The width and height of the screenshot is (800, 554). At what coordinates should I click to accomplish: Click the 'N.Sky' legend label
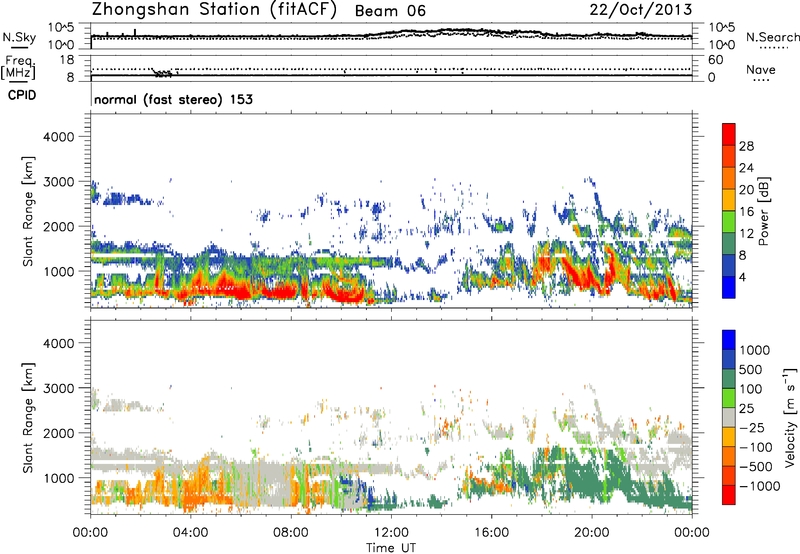pos(19,37)
